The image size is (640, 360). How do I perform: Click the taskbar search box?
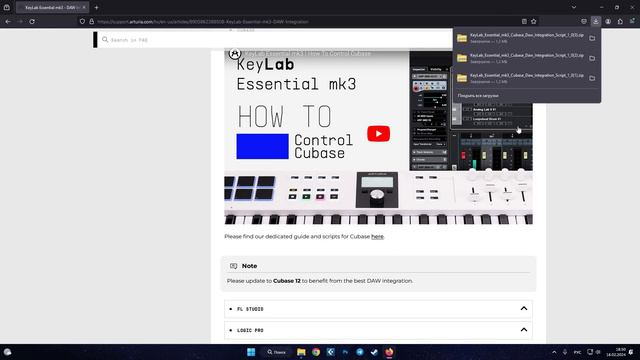pos(277,352)
